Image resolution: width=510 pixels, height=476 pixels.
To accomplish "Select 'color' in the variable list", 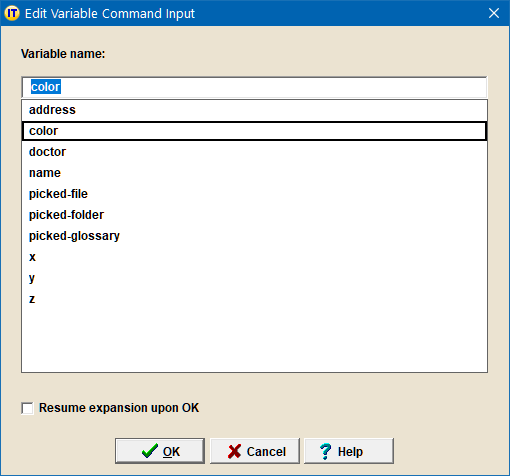I will pyautogui.click(x=254, y=131).
